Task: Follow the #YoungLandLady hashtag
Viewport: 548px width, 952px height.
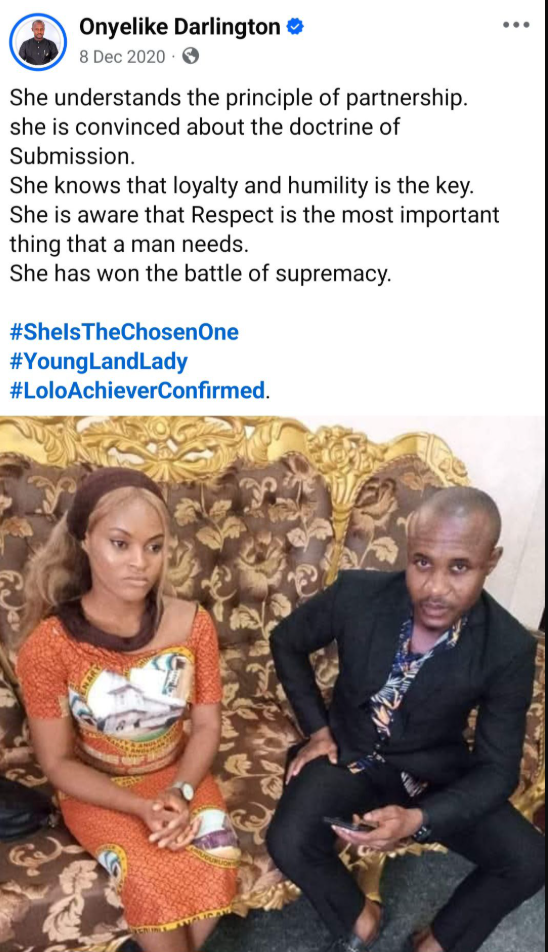Action: 98,361
